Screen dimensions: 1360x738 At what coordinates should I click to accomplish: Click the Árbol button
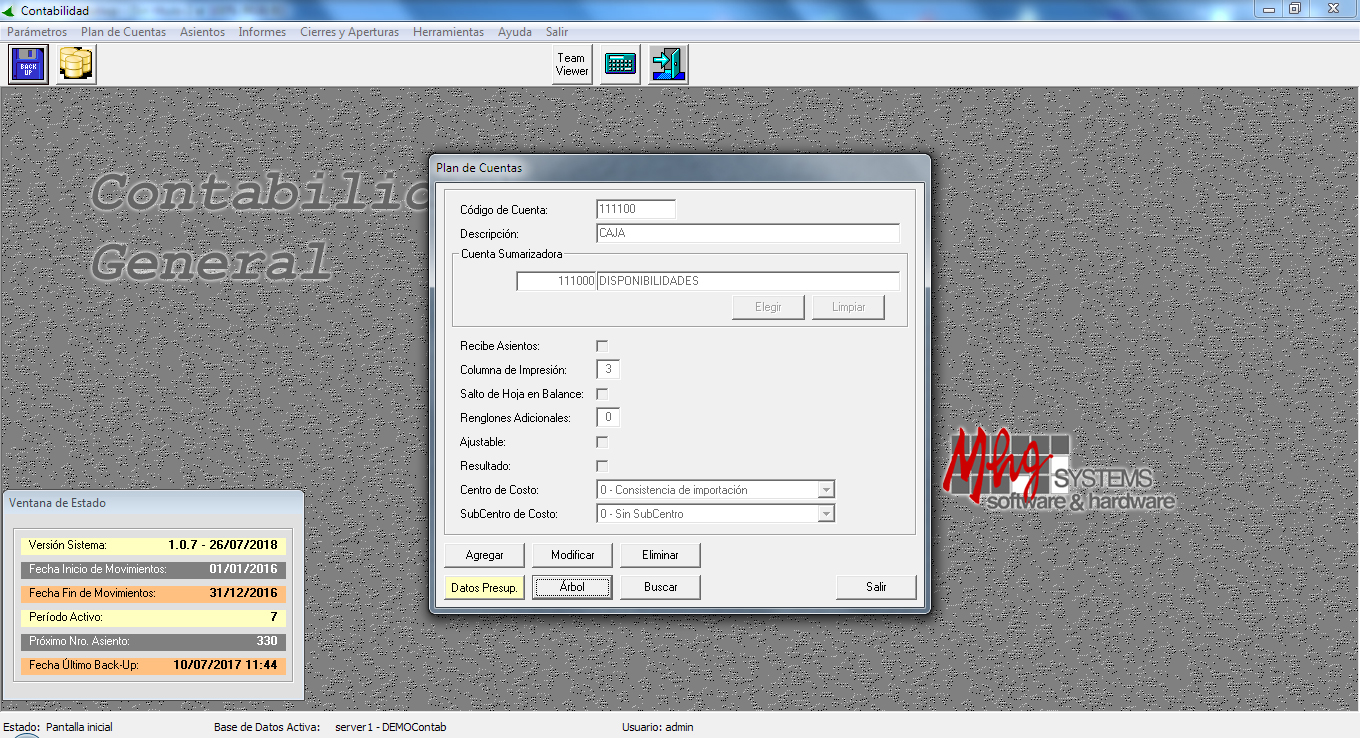(572, 587)
